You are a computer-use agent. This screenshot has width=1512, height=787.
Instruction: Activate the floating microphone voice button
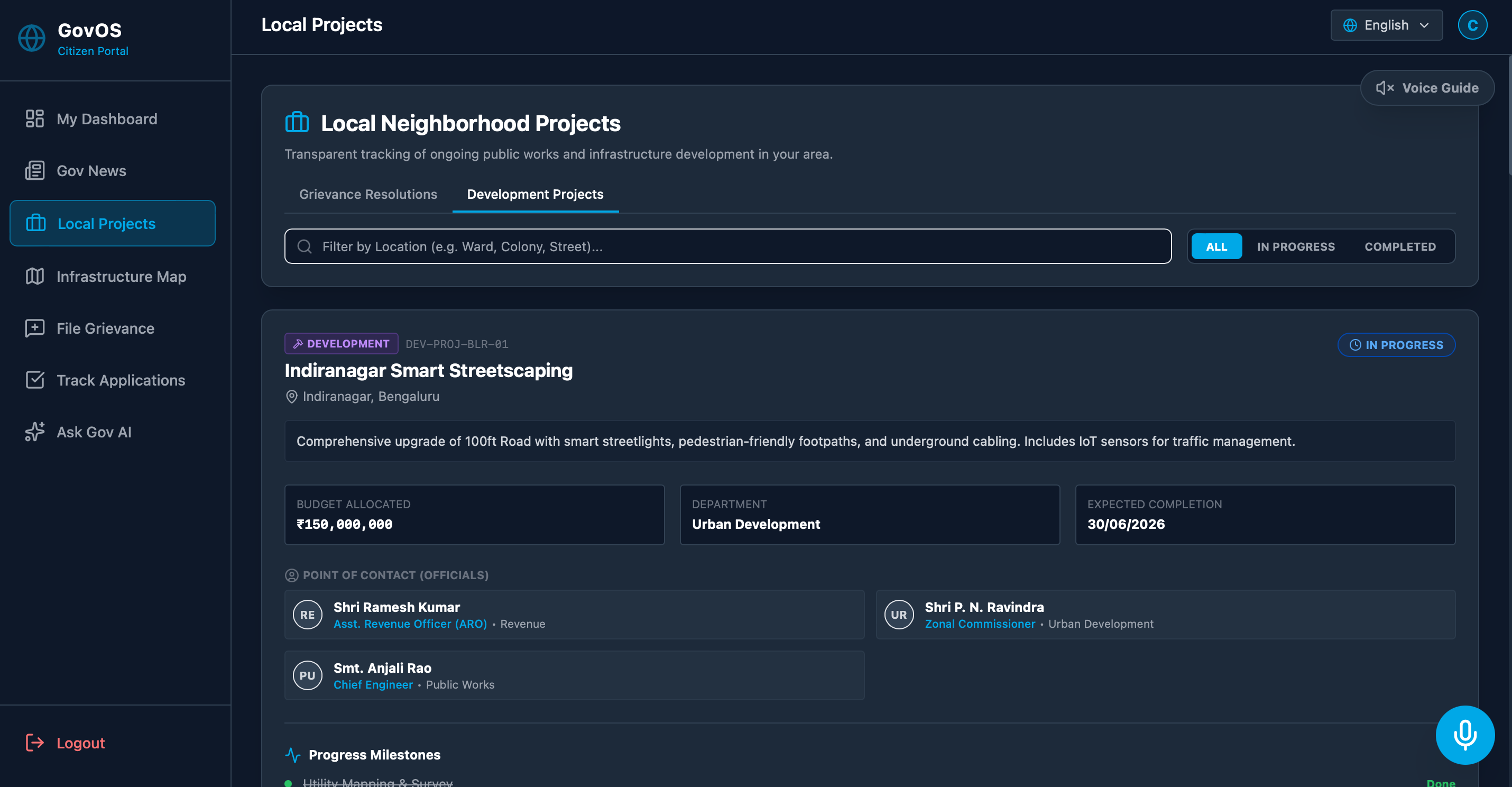1465,735
